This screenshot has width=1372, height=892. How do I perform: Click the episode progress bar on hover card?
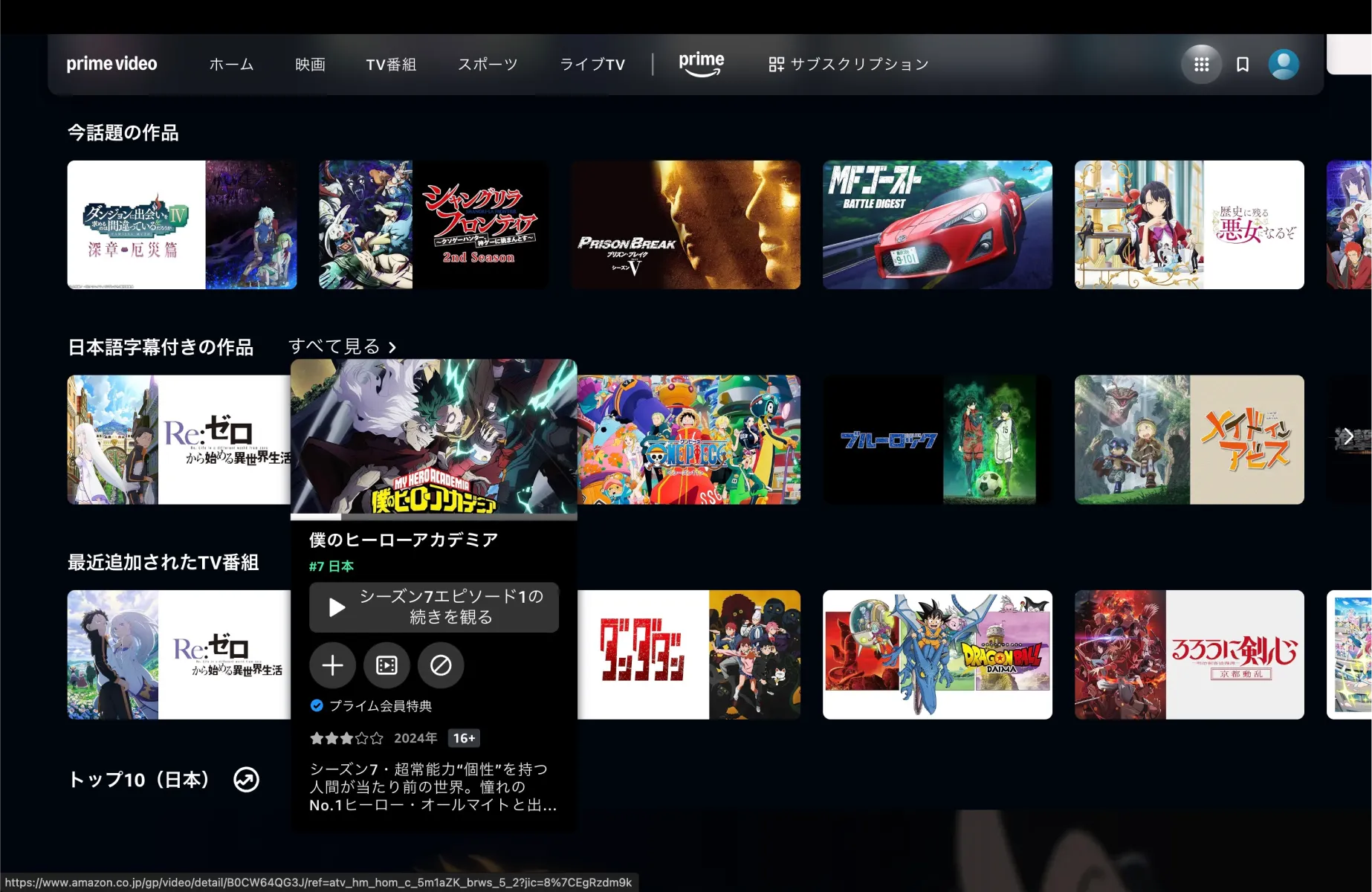pos(435,517)
